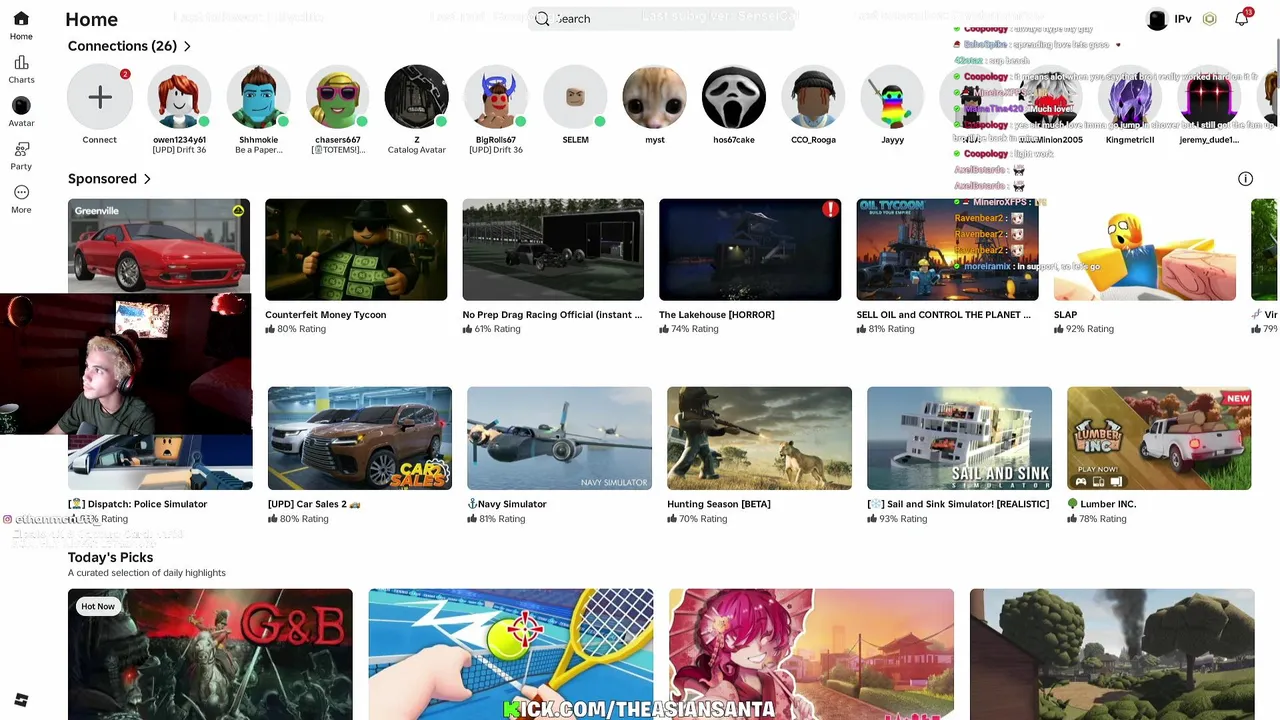Click Dispatch: Police Simulator title
This screenshot has width=1280, height=720.
click(x=138, y=504)
